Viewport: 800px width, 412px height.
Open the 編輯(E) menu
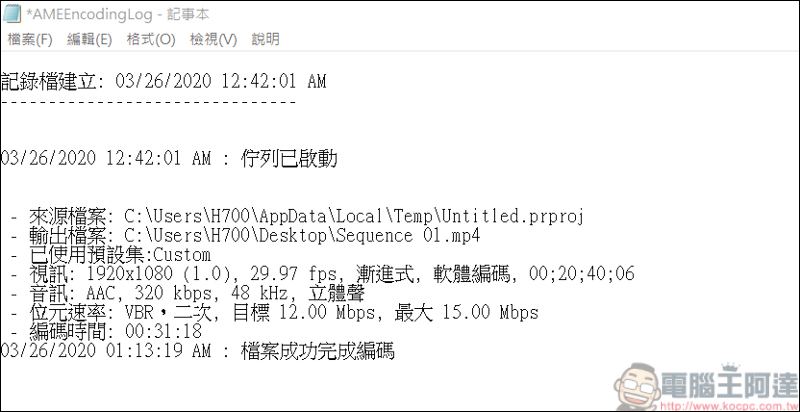pos(89,40)
